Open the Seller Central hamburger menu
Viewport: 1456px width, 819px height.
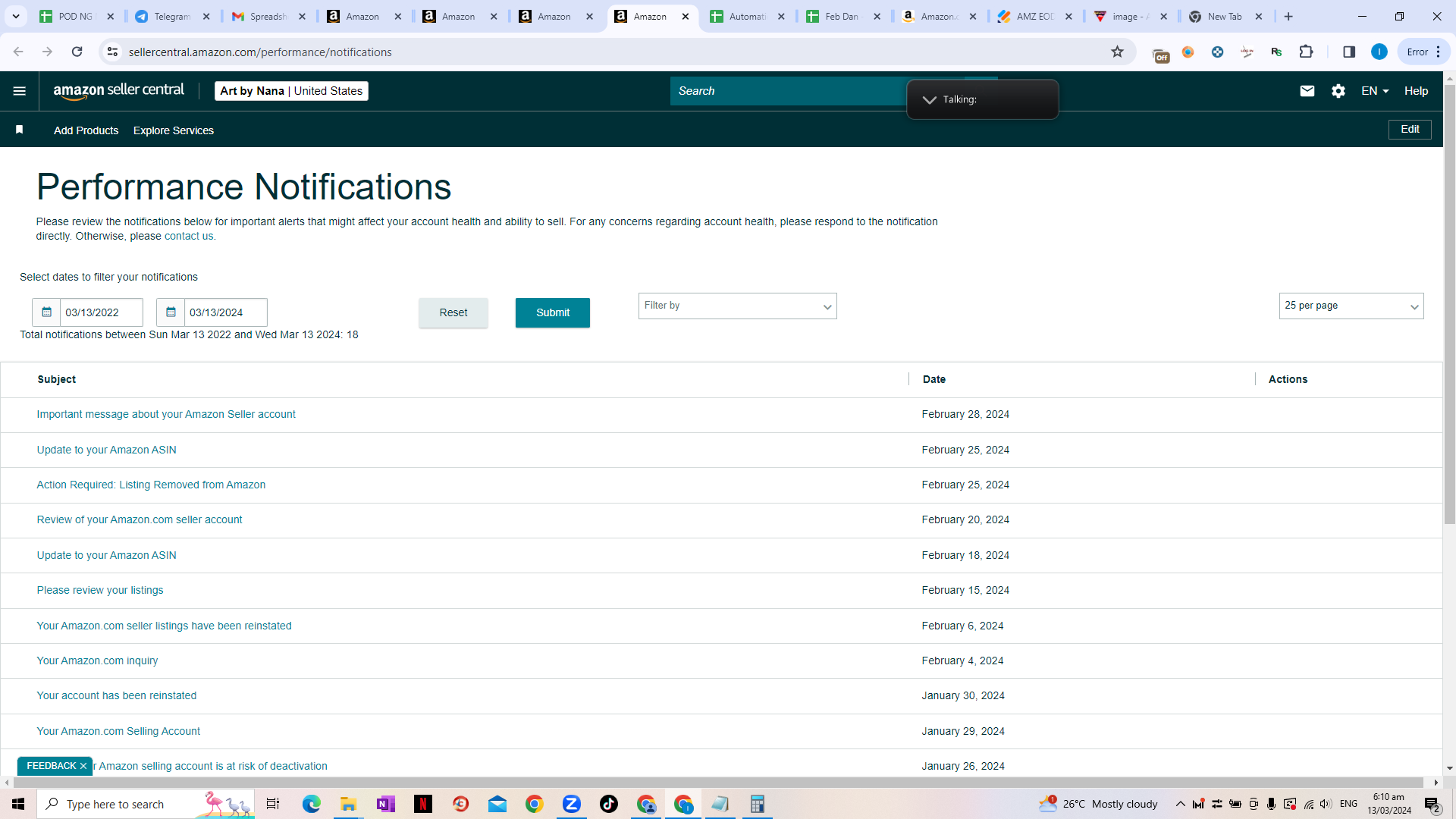tap(20, 91)
